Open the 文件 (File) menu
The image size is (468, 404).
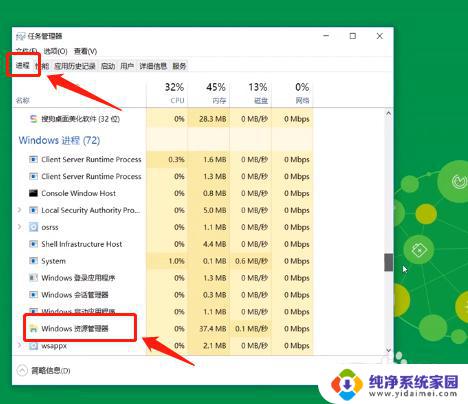(x=26, y=51)
